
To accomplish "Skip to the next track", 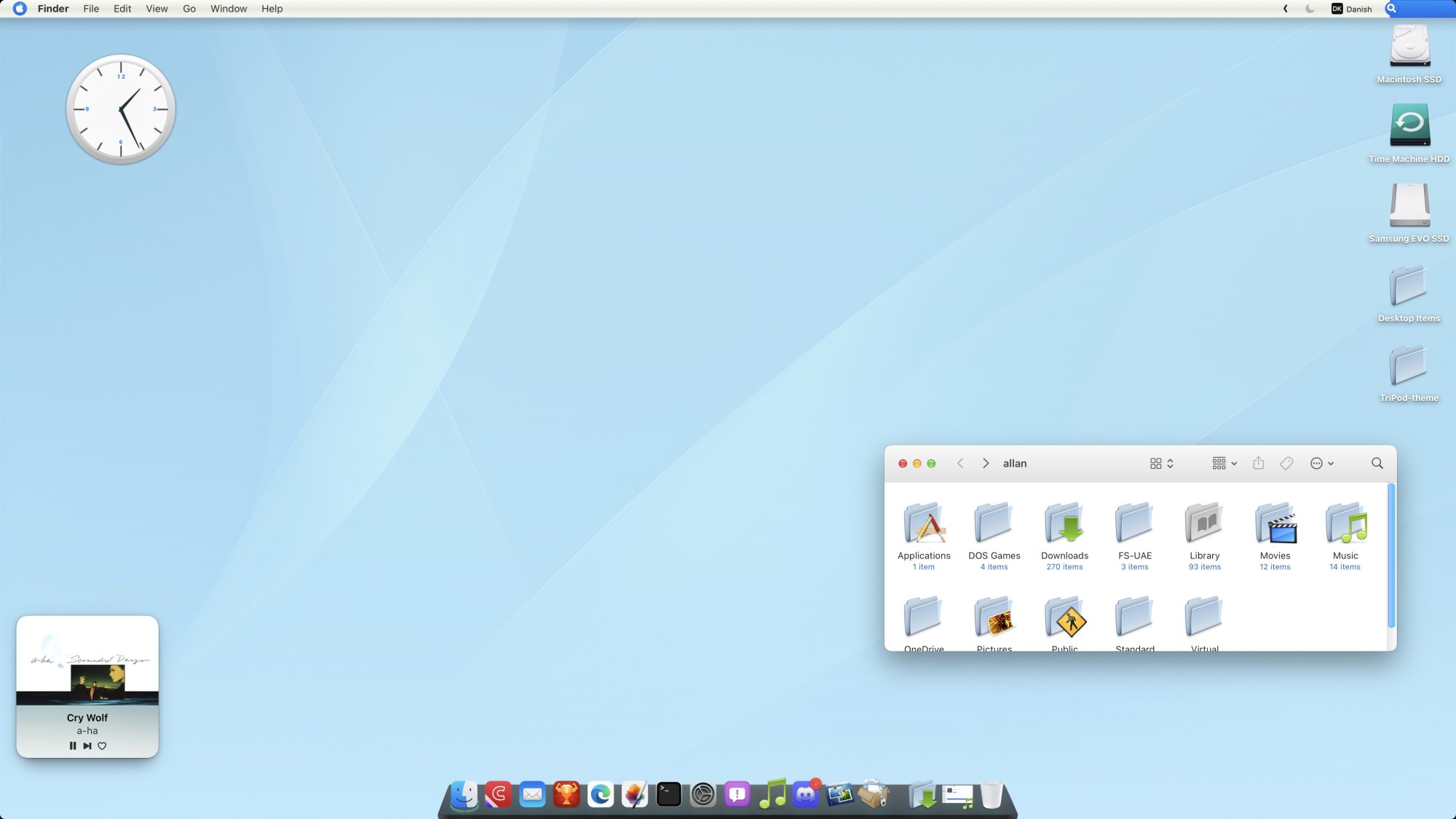I will (x=87, y=745).
